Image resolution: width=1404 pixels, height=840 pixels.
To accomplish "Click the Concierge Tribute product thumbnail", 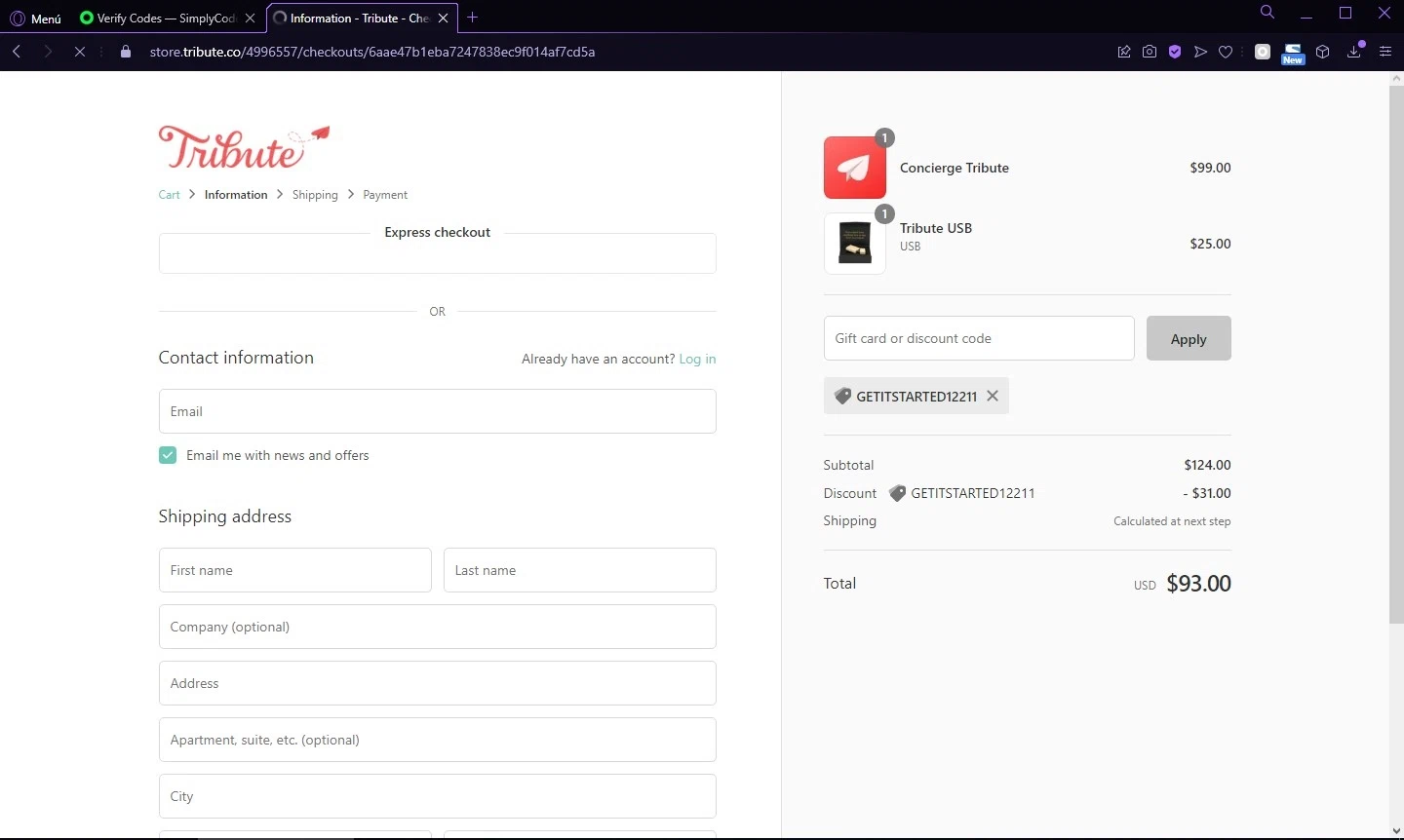I will pyautogui.click(x=855, y=168).
